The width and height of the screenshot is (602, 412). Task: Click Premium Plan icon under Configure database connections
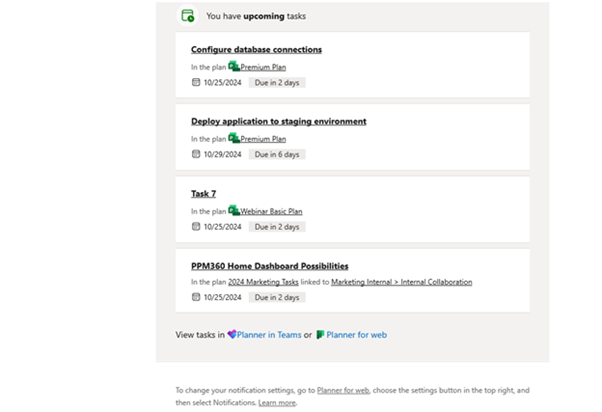click(x=234, y=67)
